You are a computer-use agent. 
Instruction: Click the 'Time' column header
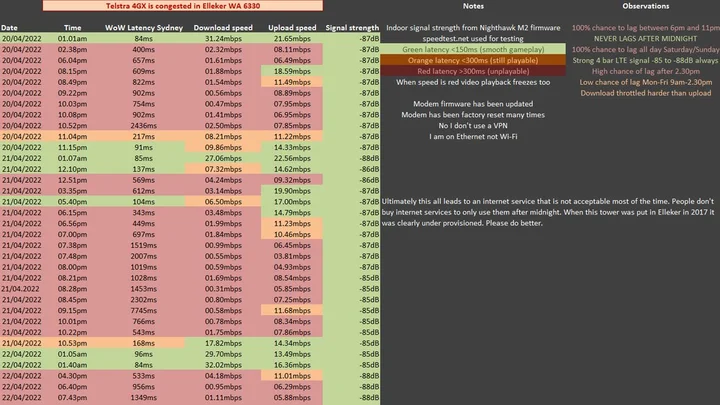pyautogui.click(x=73, y=28)
